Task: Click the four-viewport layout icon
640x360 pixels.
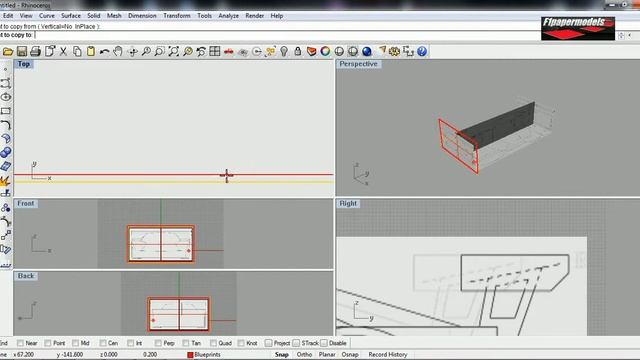Action: (215, 51)
